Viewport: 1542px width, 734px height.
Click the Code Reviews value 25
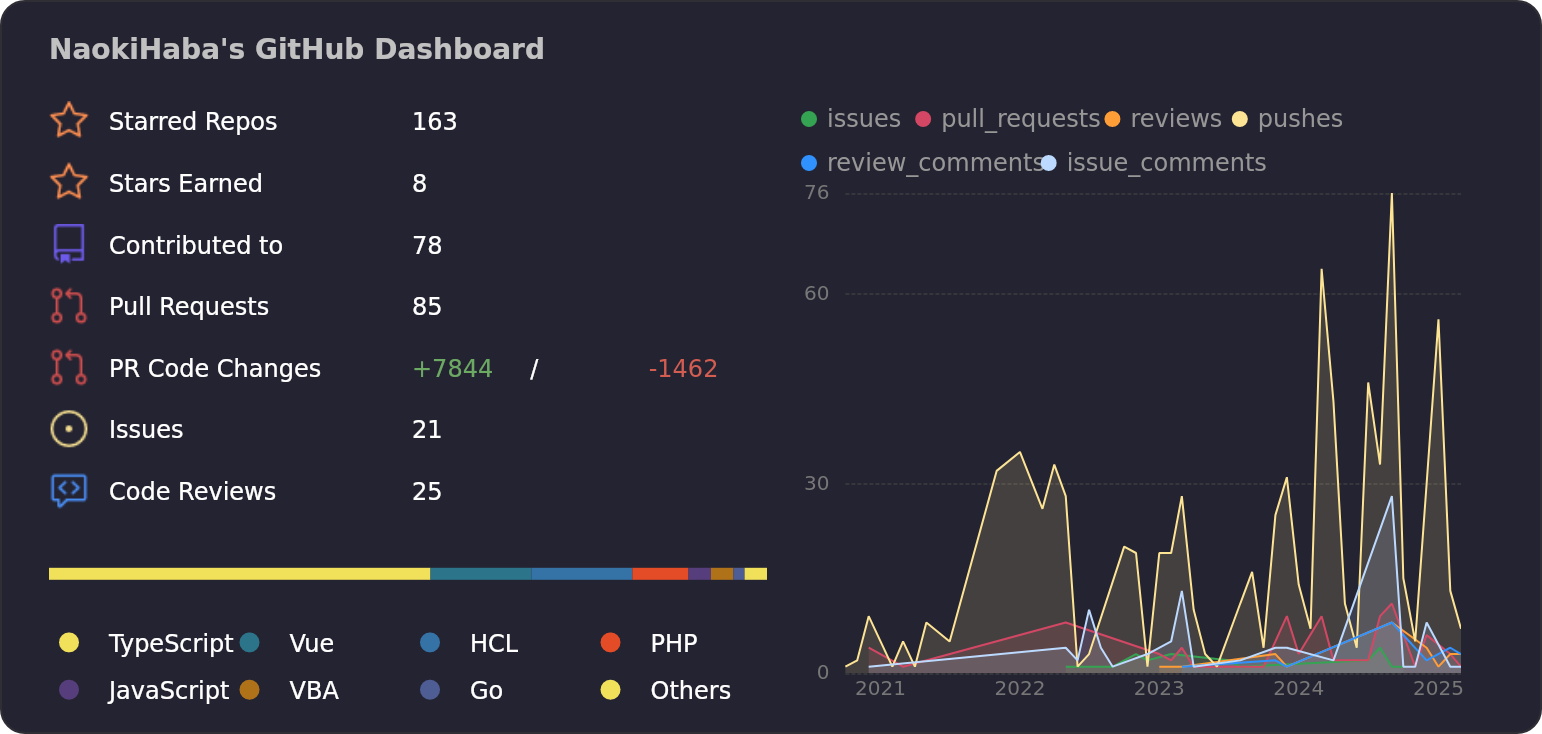pos(427,492)
